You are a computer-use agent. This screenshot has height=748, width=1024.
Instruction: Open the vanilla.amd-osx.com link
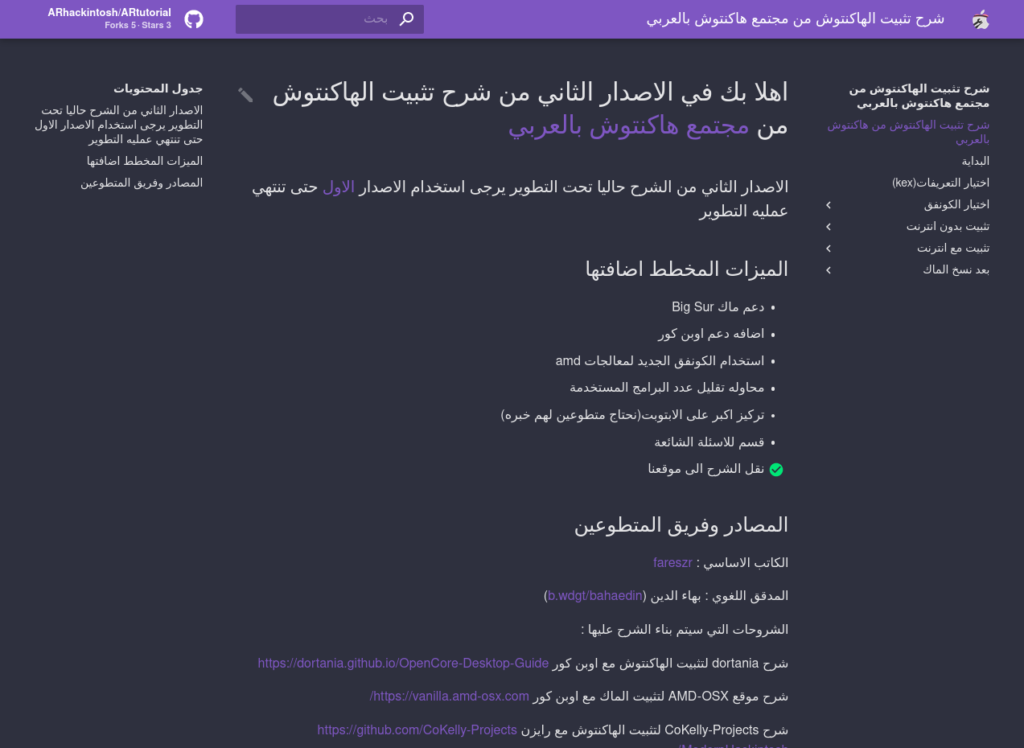click(x=451, y=696)
